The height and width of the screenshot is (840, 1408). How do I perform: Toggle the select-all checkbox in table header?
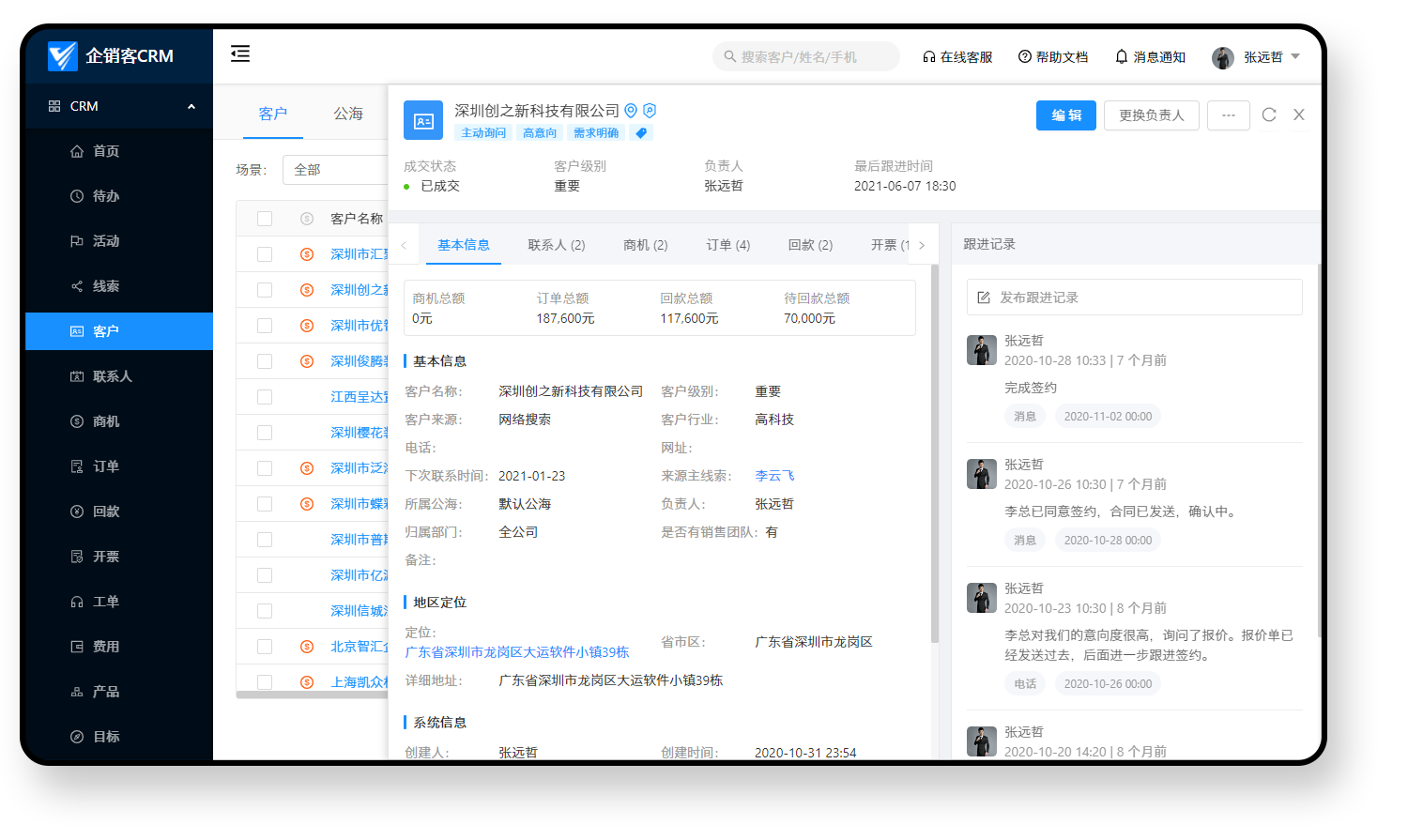[265, 219]
